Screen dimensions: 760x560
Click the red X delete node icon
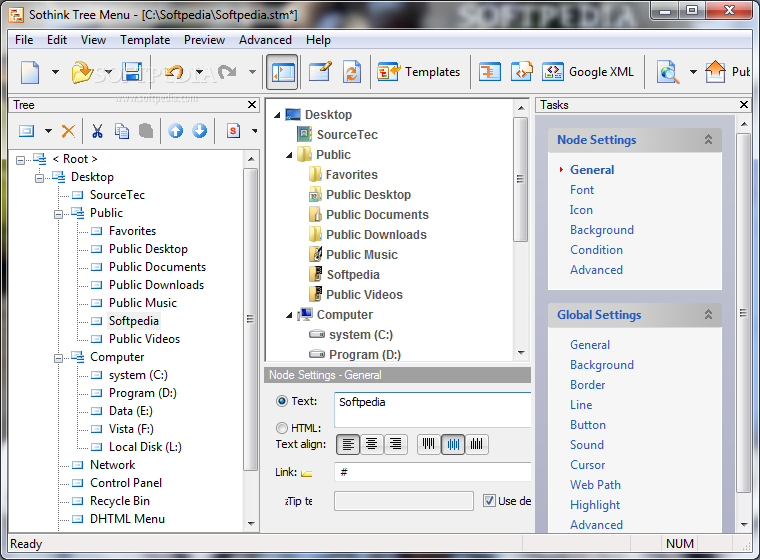[x=68, y=131]
